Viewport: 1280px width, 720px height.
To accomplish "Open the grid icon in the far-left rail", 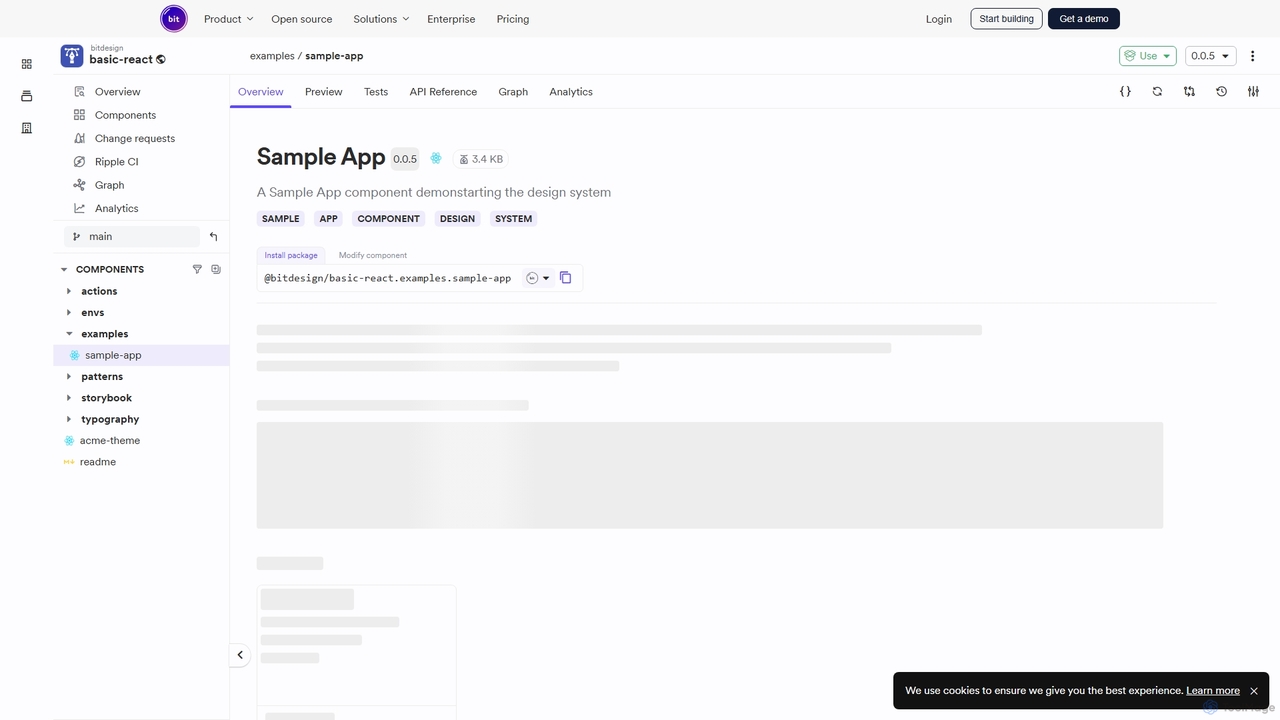I will click(x=27, y=64).
